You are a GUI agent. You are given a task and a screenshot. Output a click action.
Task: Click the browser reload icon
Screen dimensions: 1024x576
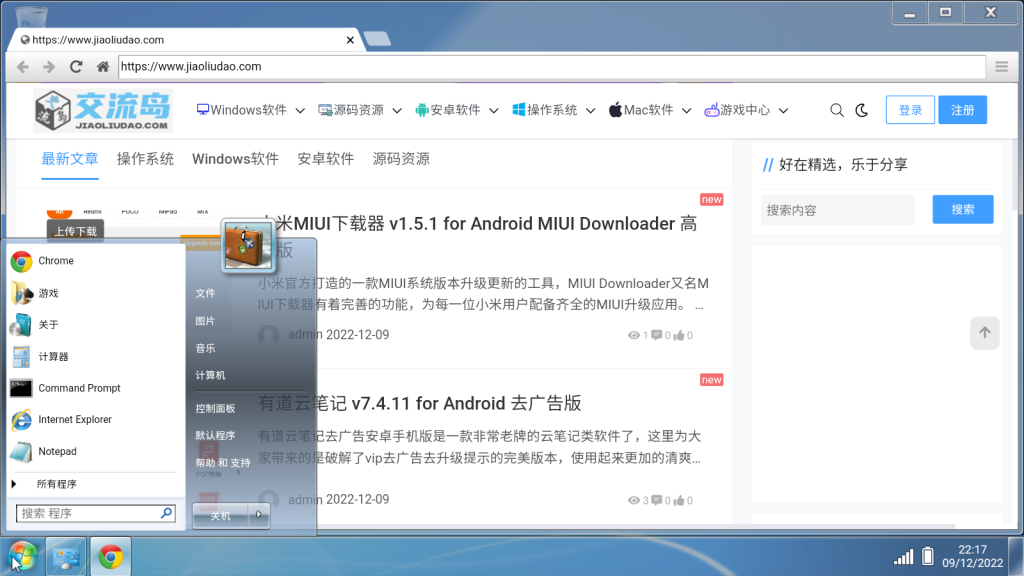pos(76,67)
